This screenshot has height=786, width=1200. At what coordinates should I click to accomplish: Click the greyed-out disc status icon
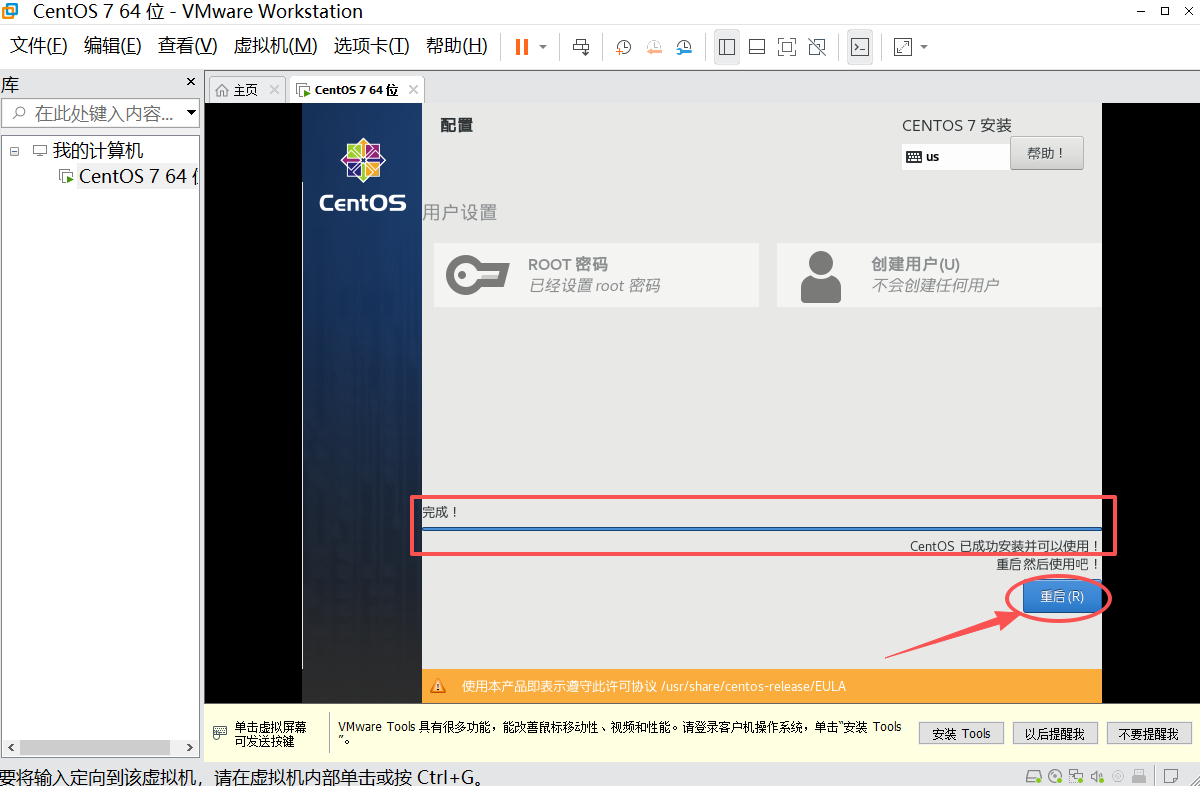(x=1117, y=777)
